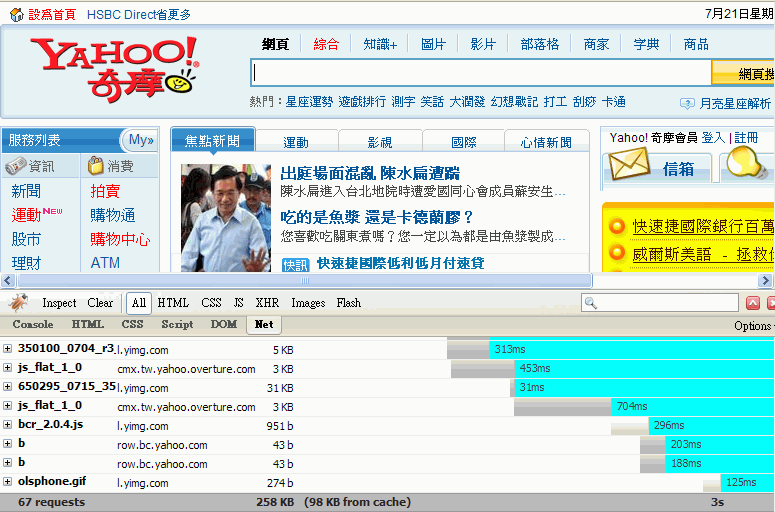Viewport: 775px width, 512px height.
Task: Open headline 吃的是魚漿 還是卡德蘭膠？
Action: coord(377,217)
